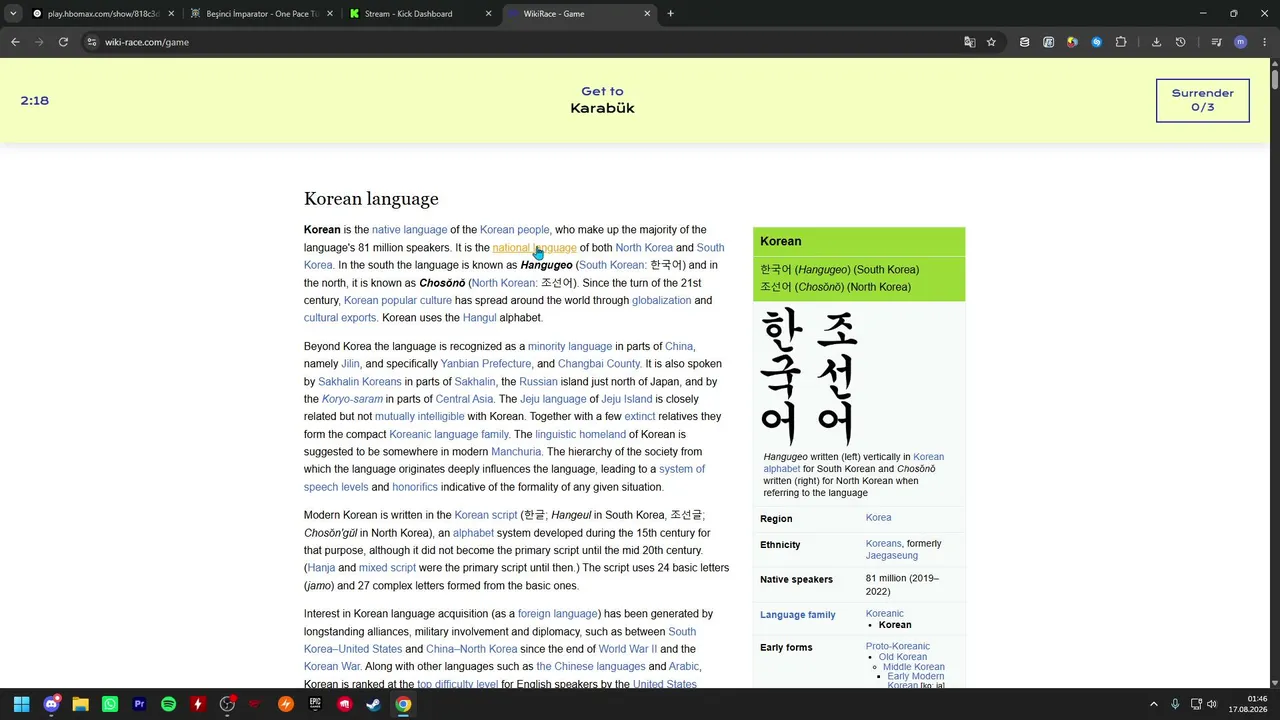Open the Proto-Koreanic link in infobox
The image size is (1280, 720).
point(898,647)
